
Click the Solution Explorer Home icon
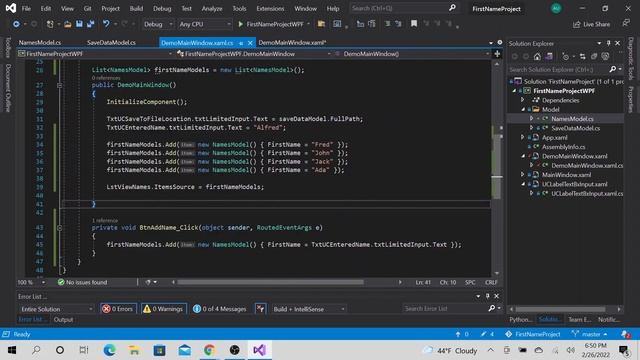(537, 56)
